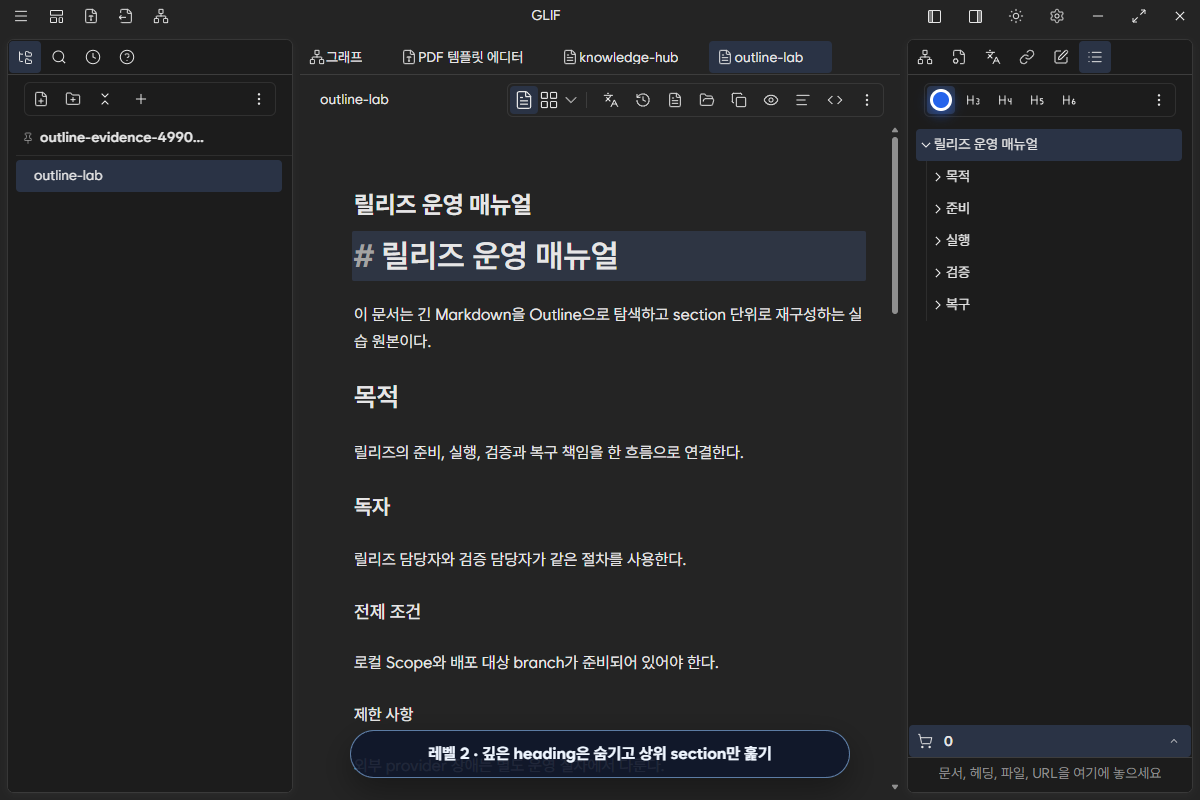This screenshot has width=1200, height=800.
Task: Click the plus add button in sidebar toolbar
Action: click(x=141, y=99)
